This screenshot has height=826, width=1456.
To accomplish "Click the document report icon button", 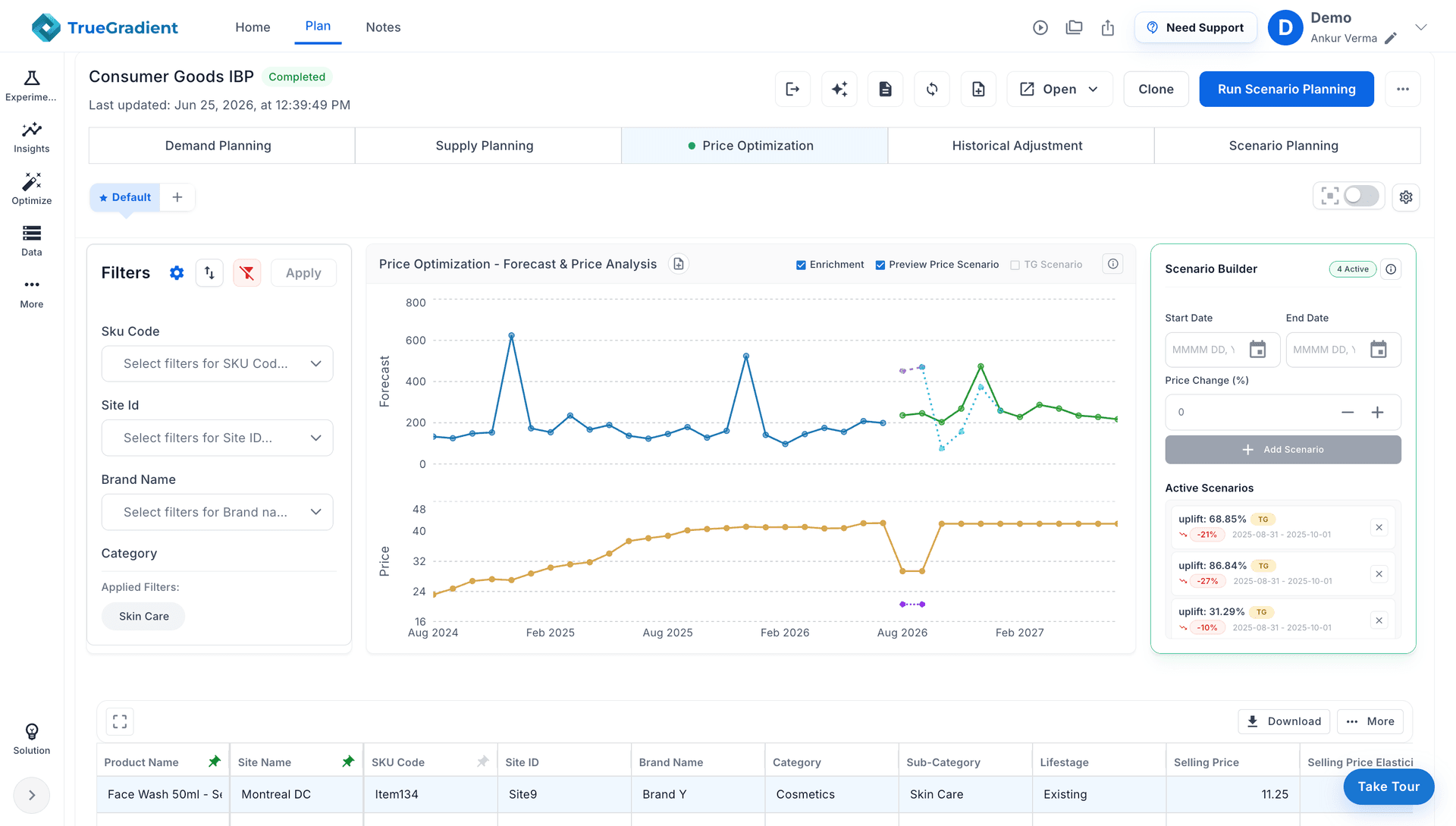I will 886,89.
